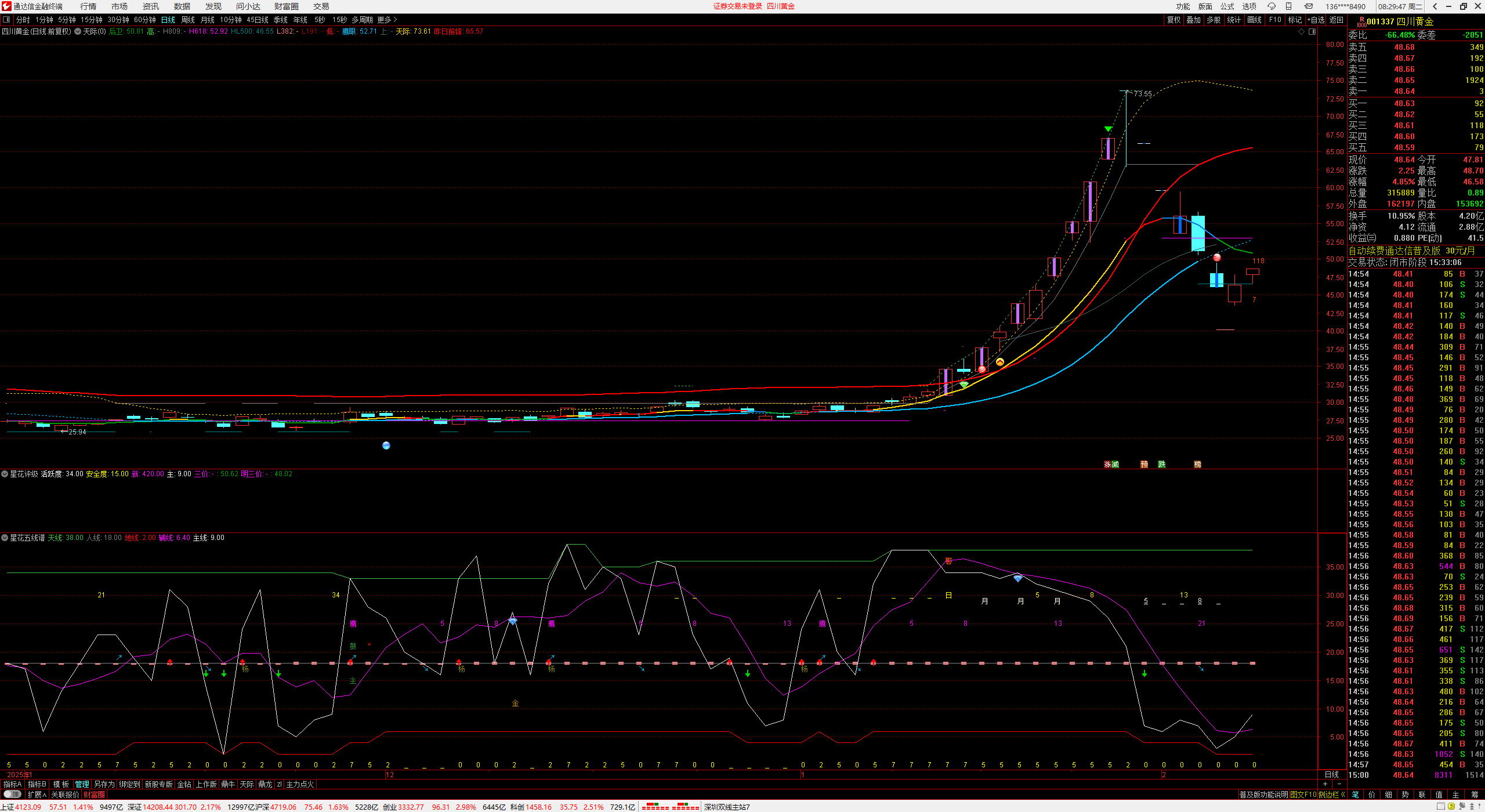Expand the 更多 periods dropdown
This screenshot has width=1485, height=812.
click(387, 20)
